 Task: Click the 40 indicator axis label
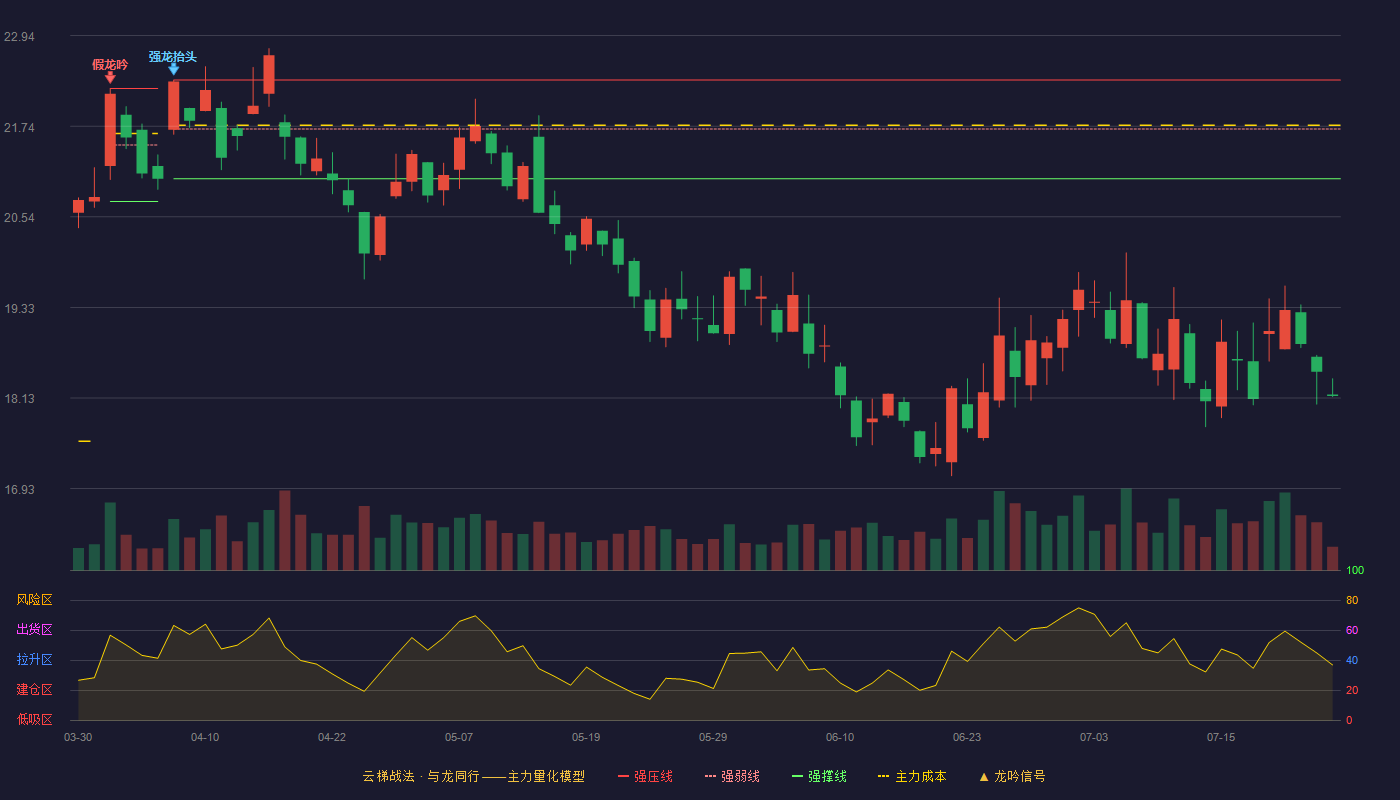(x=1352, y=660)
